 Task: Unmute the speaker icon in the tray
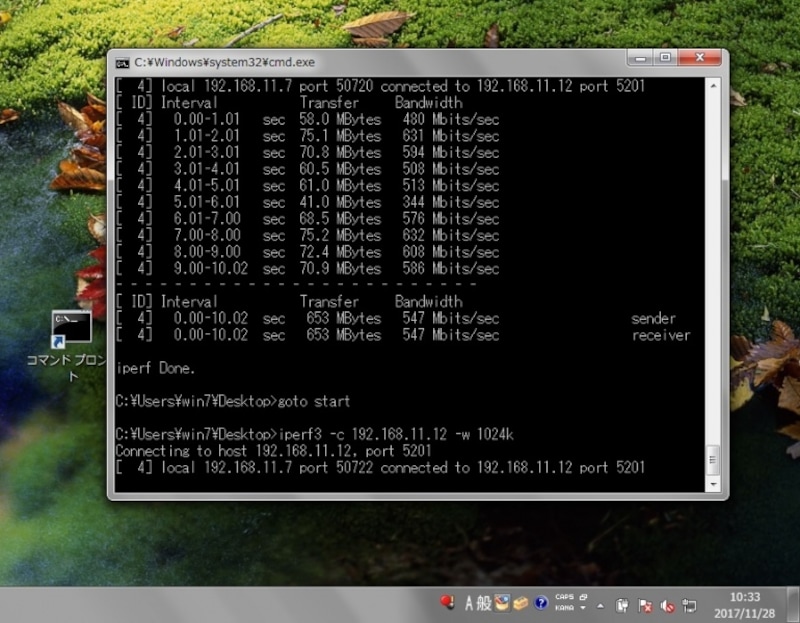(x=666, y=601)
